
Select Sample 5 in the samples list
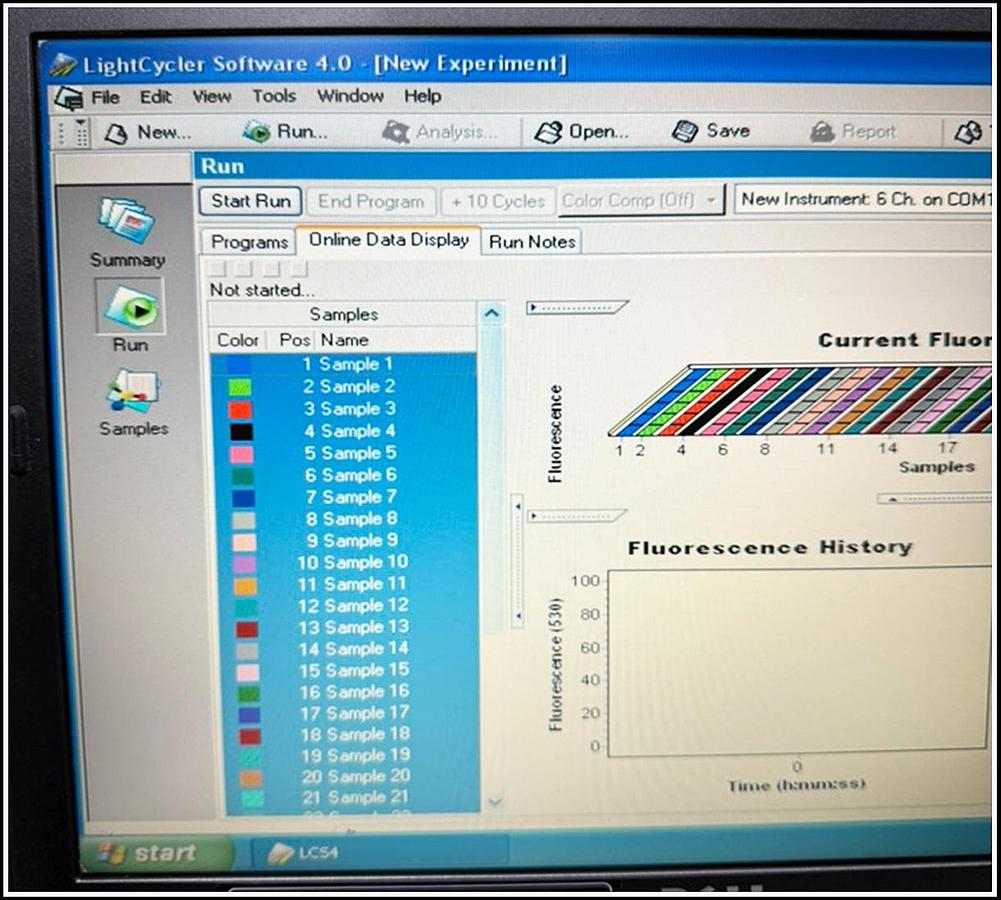tap(355, 452)
